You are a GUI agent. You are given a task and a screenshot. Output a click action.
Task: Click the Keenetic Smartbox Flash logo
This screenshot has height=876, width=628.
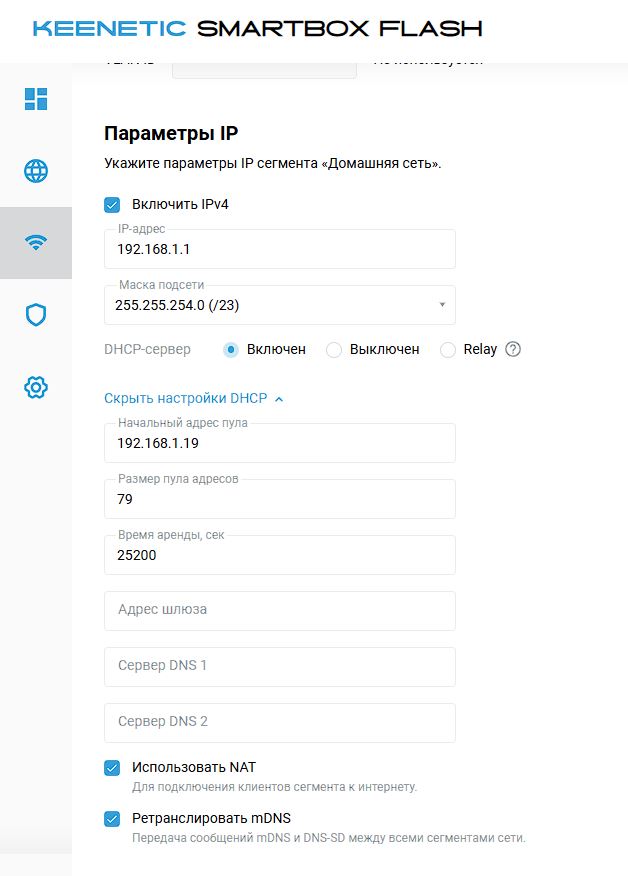257,28
